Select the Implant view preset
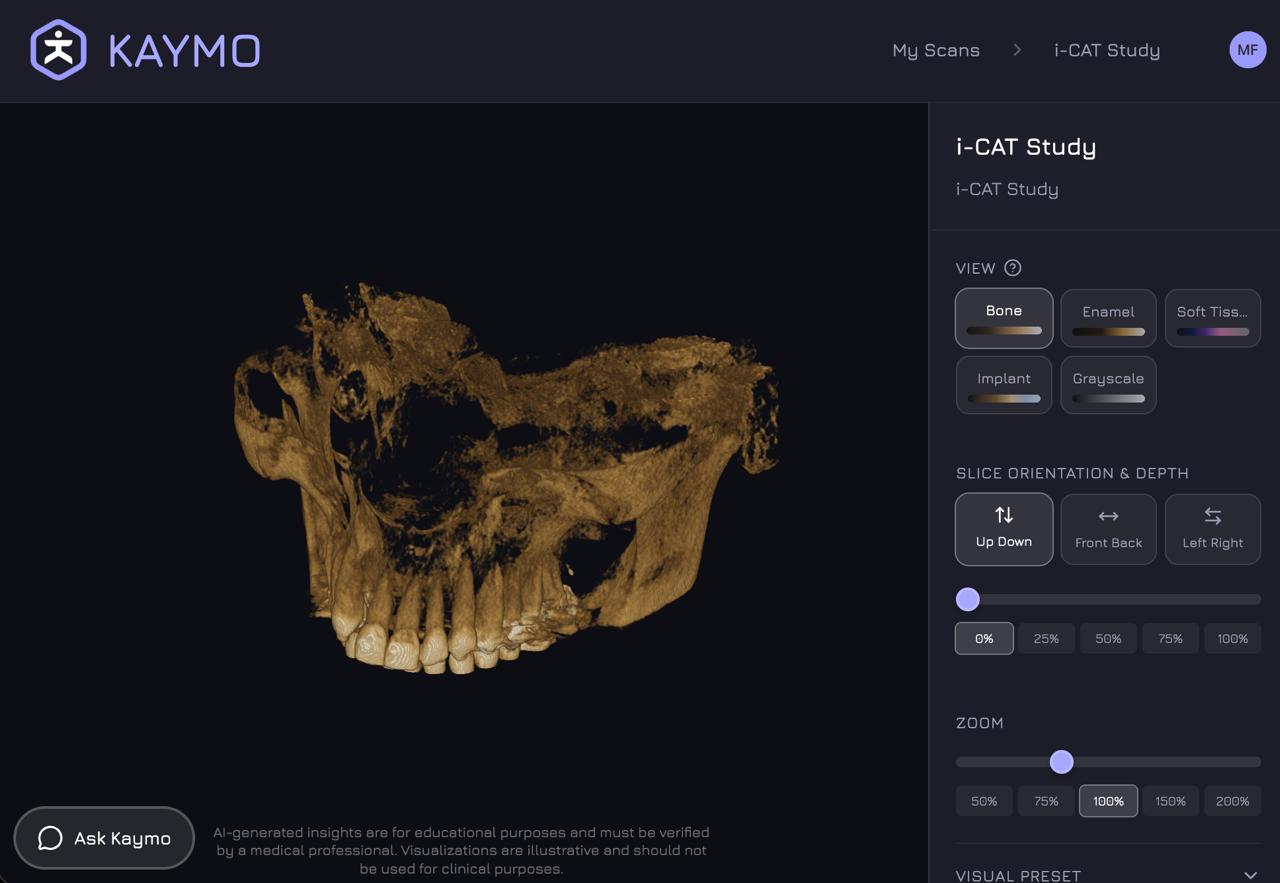This screenshot has width=1280, height=883. (1003, 384)
